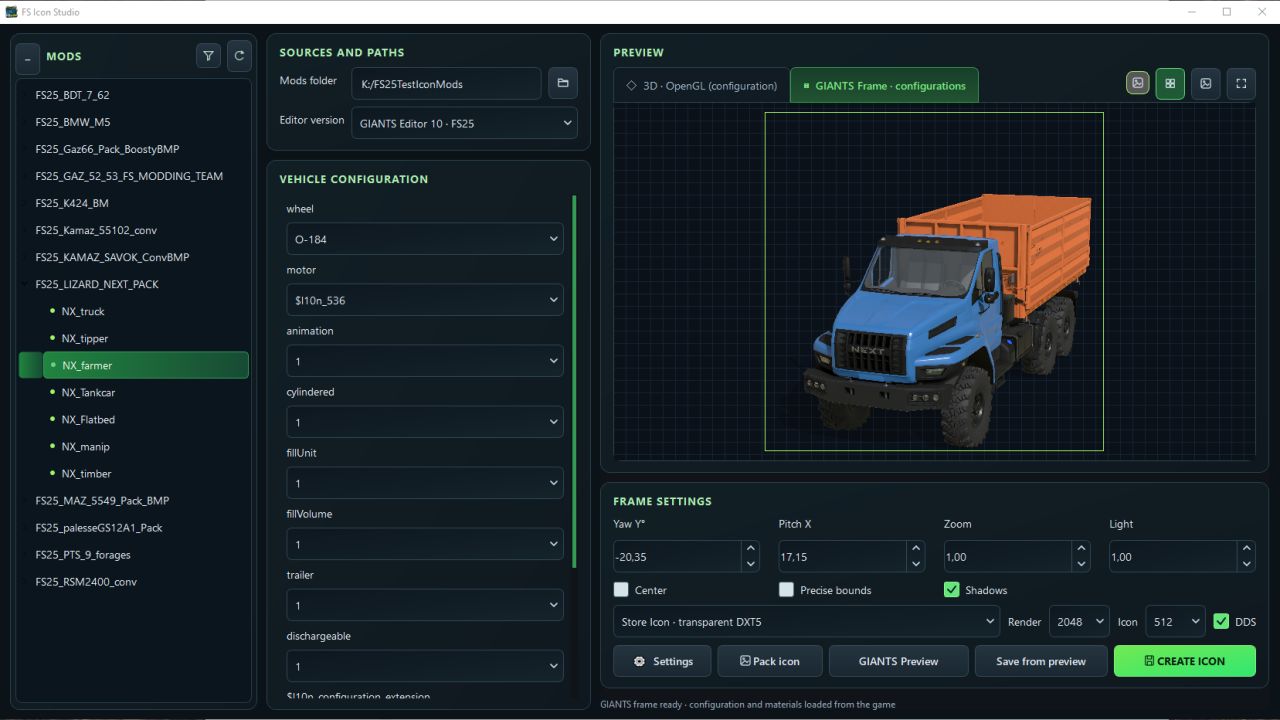The image size is (1280, 720).
Task: Decrease the Zoom value with the down arrow
Action: (1080, 564)
